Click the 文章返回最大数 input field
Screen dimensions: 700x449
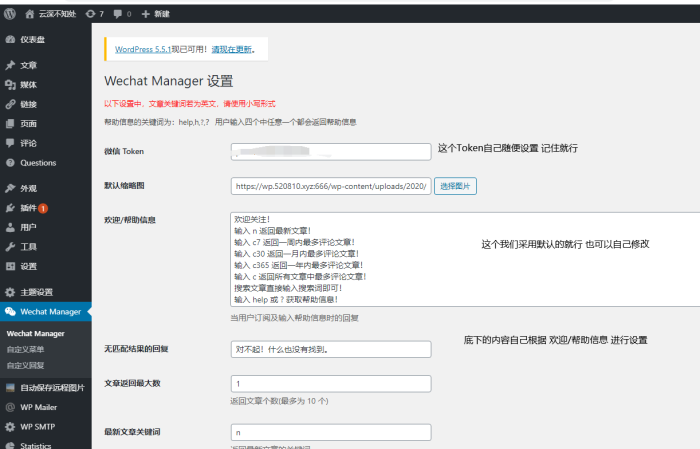pos(330,384)
